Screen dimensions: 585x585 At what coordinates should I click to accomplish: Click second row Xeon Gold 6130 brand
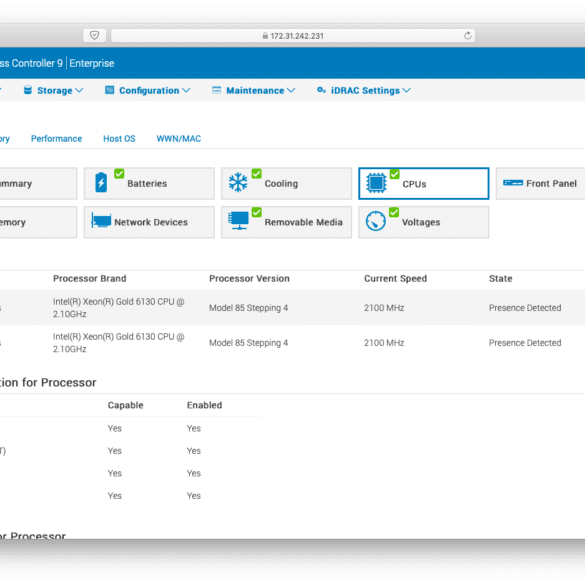[119, 342]
